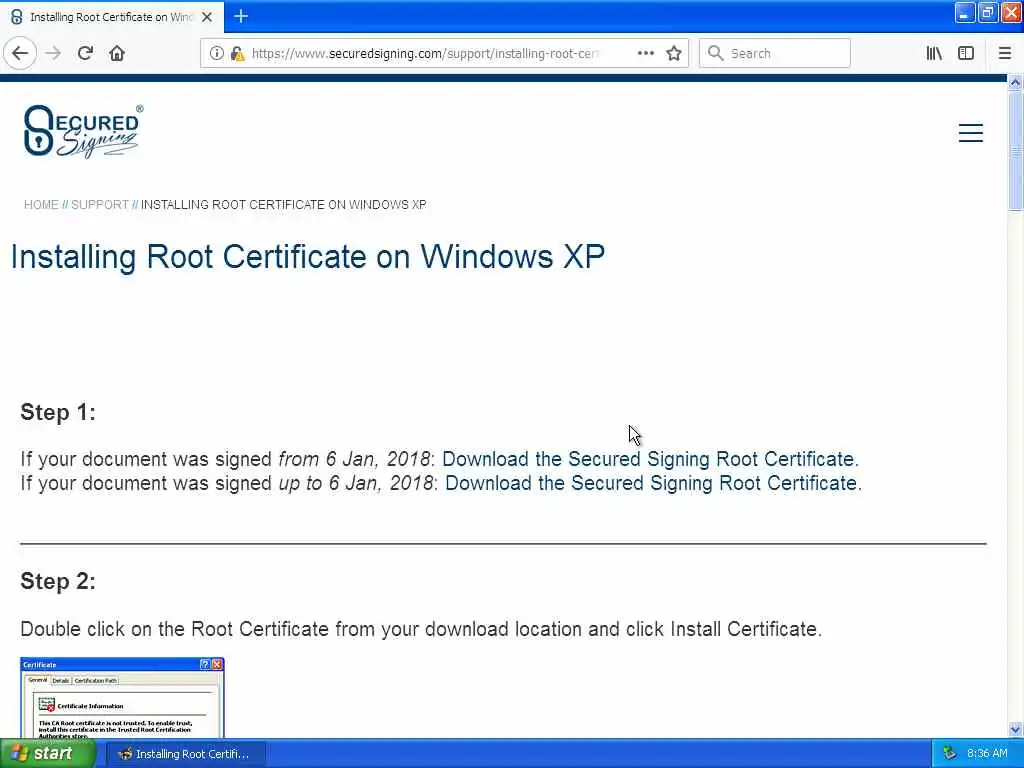Go back to the previous page
This screenshot has height=768, width=1024.
[20, 54]
